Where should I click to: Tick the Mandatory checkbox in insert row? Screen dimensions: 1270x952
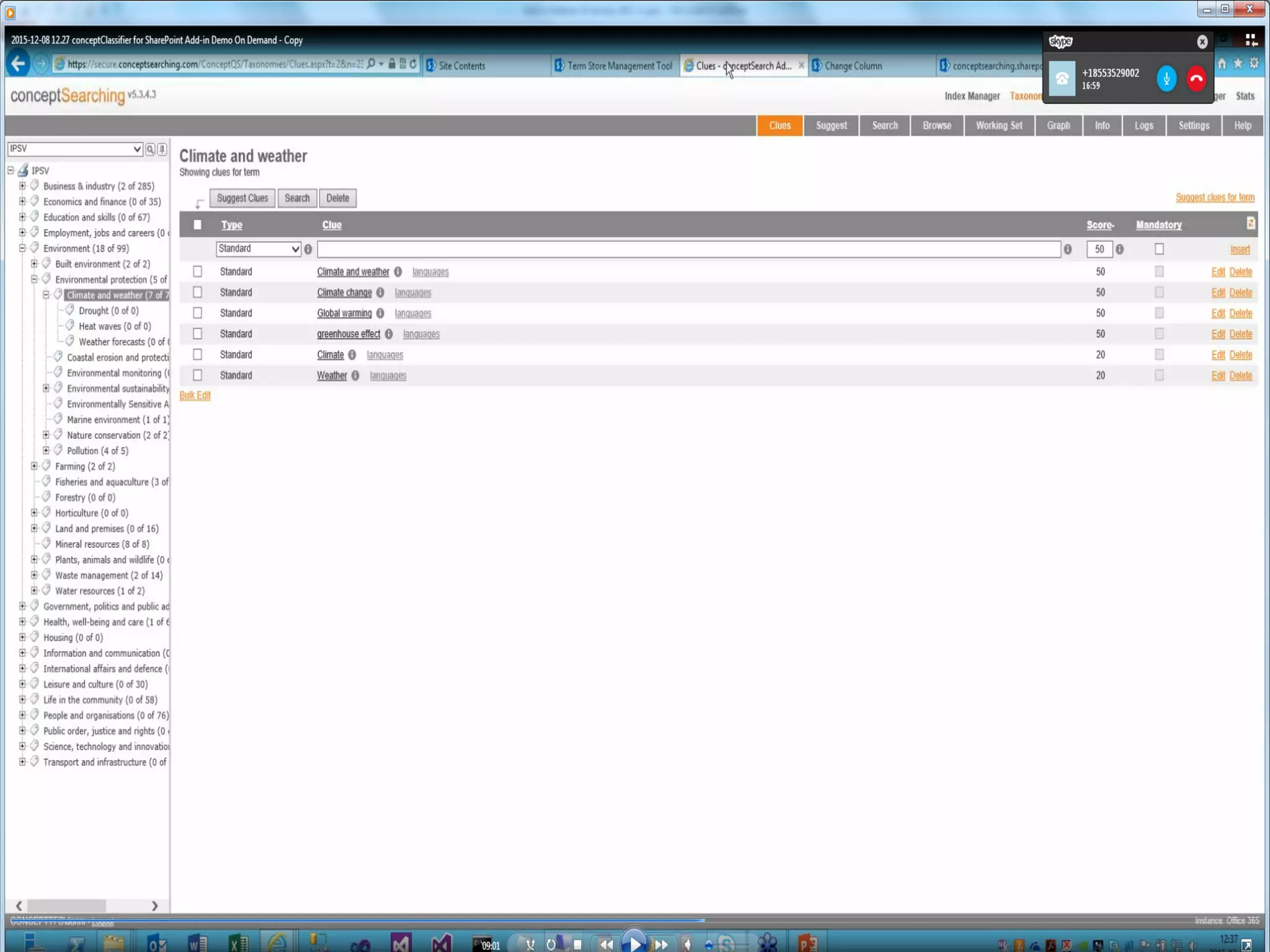[x=1159, y=249]
